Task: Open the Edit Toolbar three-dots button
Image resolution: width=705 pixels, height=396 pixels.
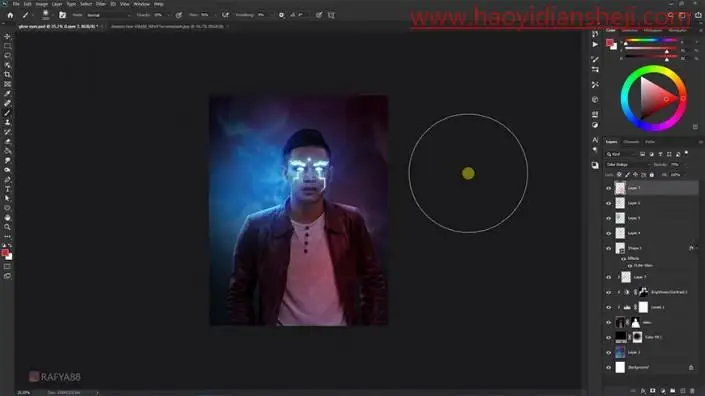Action: (x=7, y=236)
